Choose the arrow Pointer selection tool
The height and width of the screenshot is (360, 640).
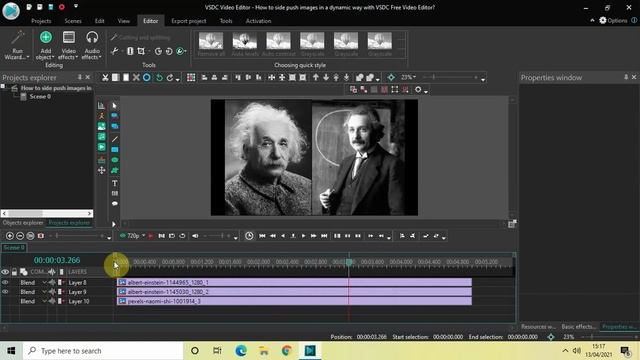(115, 106)
